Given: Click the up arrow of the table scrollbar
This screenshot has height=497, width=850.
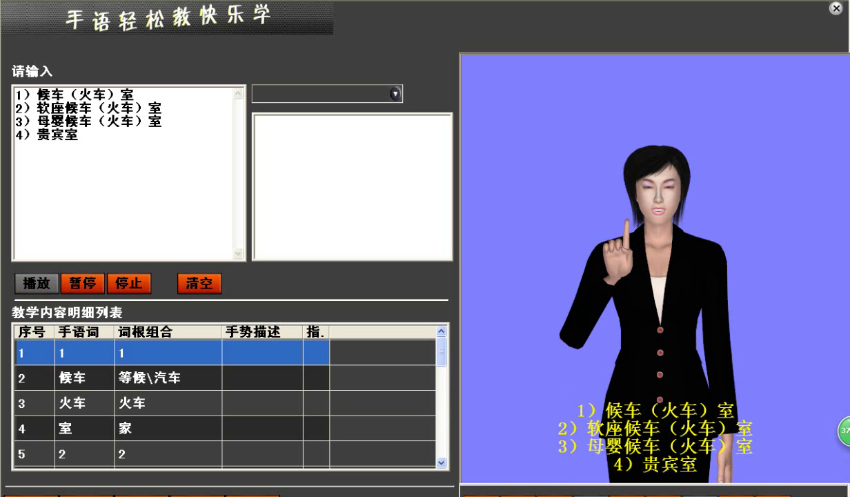Looking at the screenshot, I should coord(441,331).
